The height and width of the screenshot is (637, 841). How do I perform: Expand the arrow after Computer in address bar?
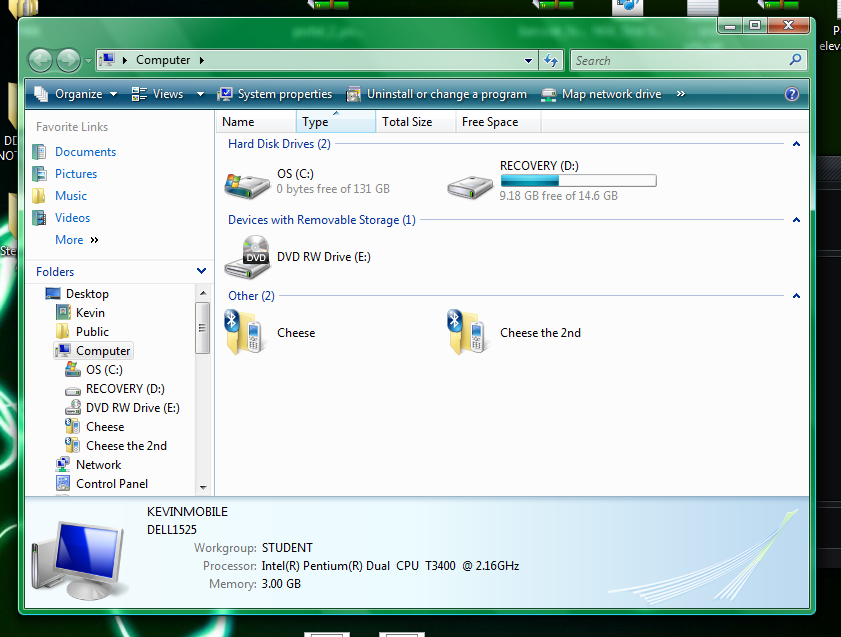point(202,60)
